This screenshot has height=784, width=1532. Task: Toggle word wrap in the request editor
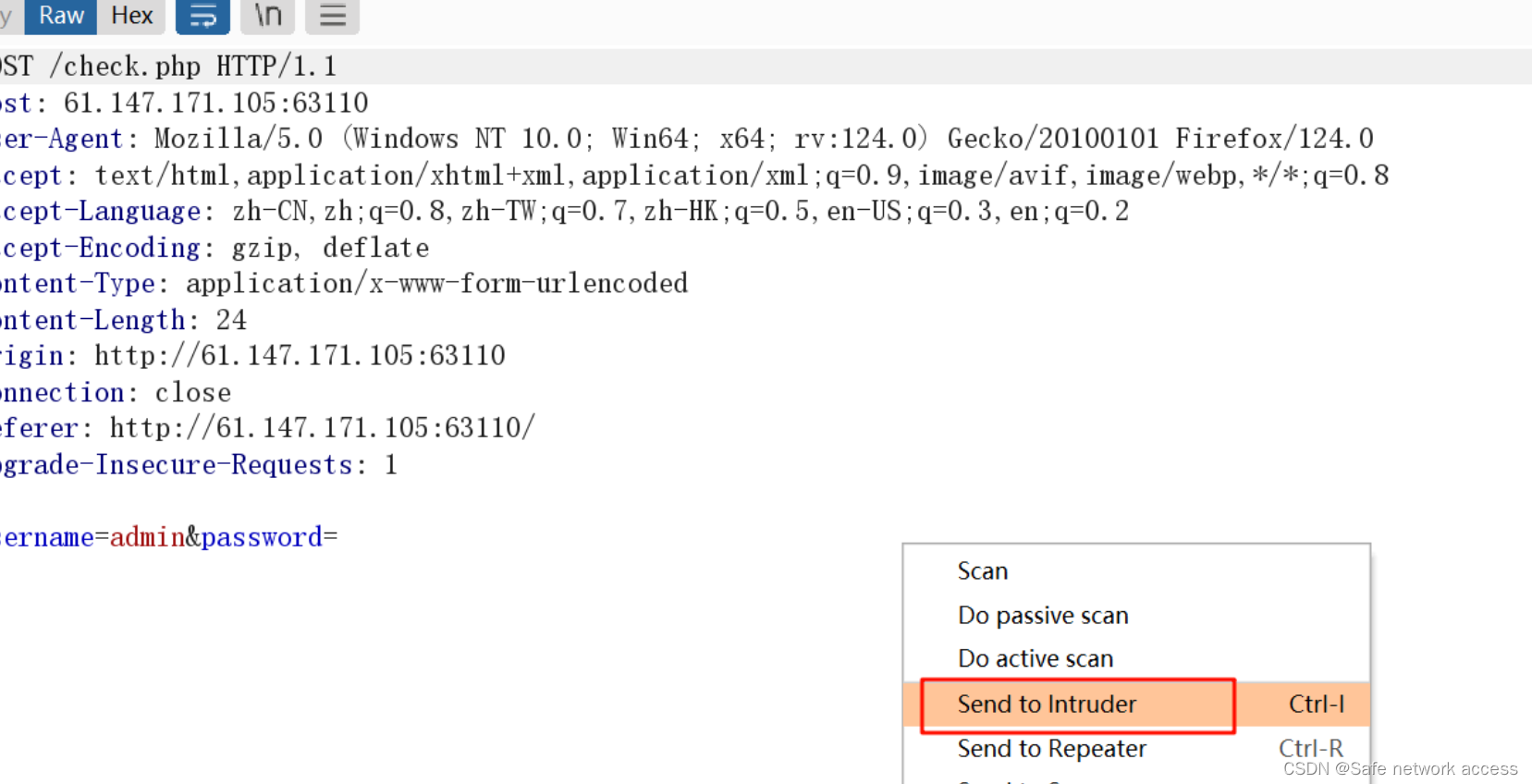pos(202,16)
